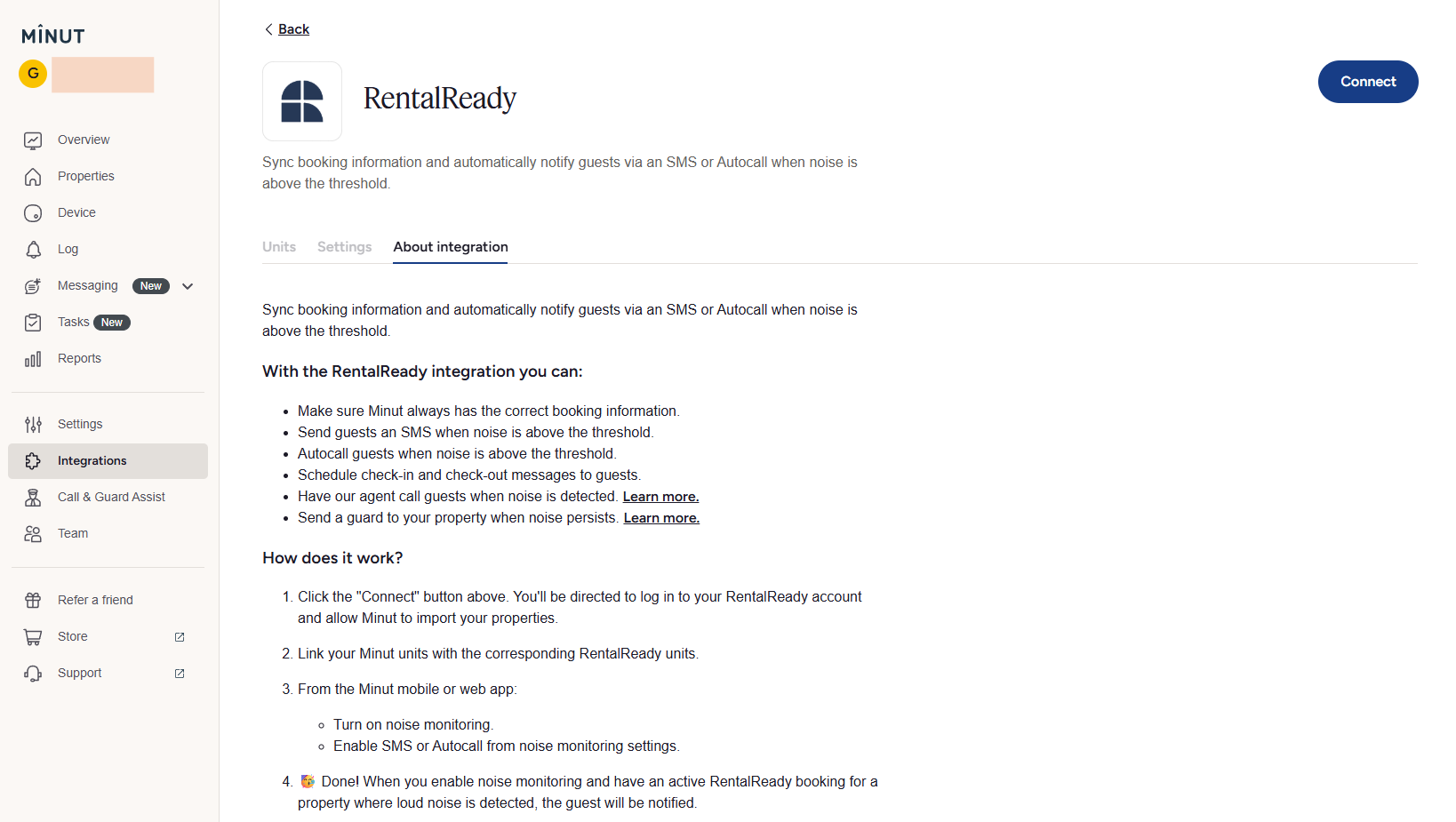Image resolution: width=1456 pixels, height=822 pixels.
Task: Open the Log bell icon
Action: [x=33, y=250]
